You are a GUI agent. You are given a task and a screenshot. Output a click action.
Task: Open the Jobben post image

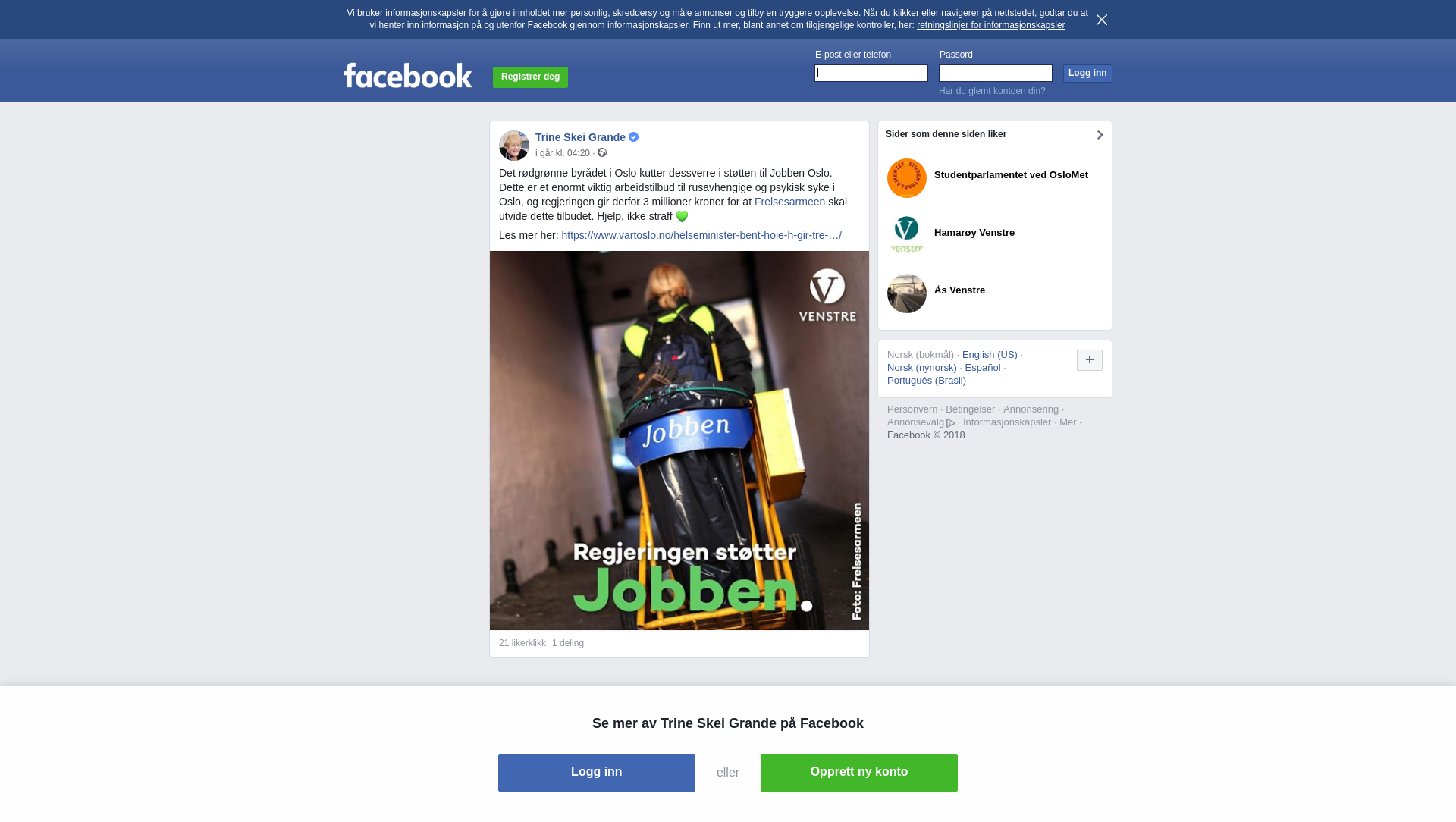679,441
